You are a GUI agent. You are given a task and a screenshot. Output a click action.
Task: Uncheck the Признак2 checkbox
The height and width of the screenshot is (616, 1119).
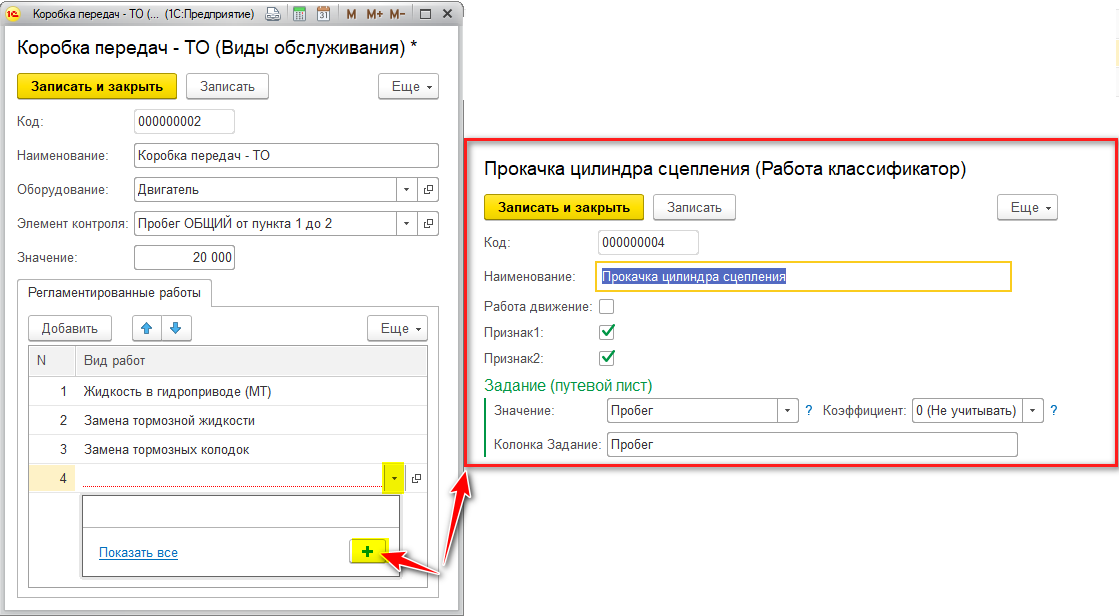[606, 357]
